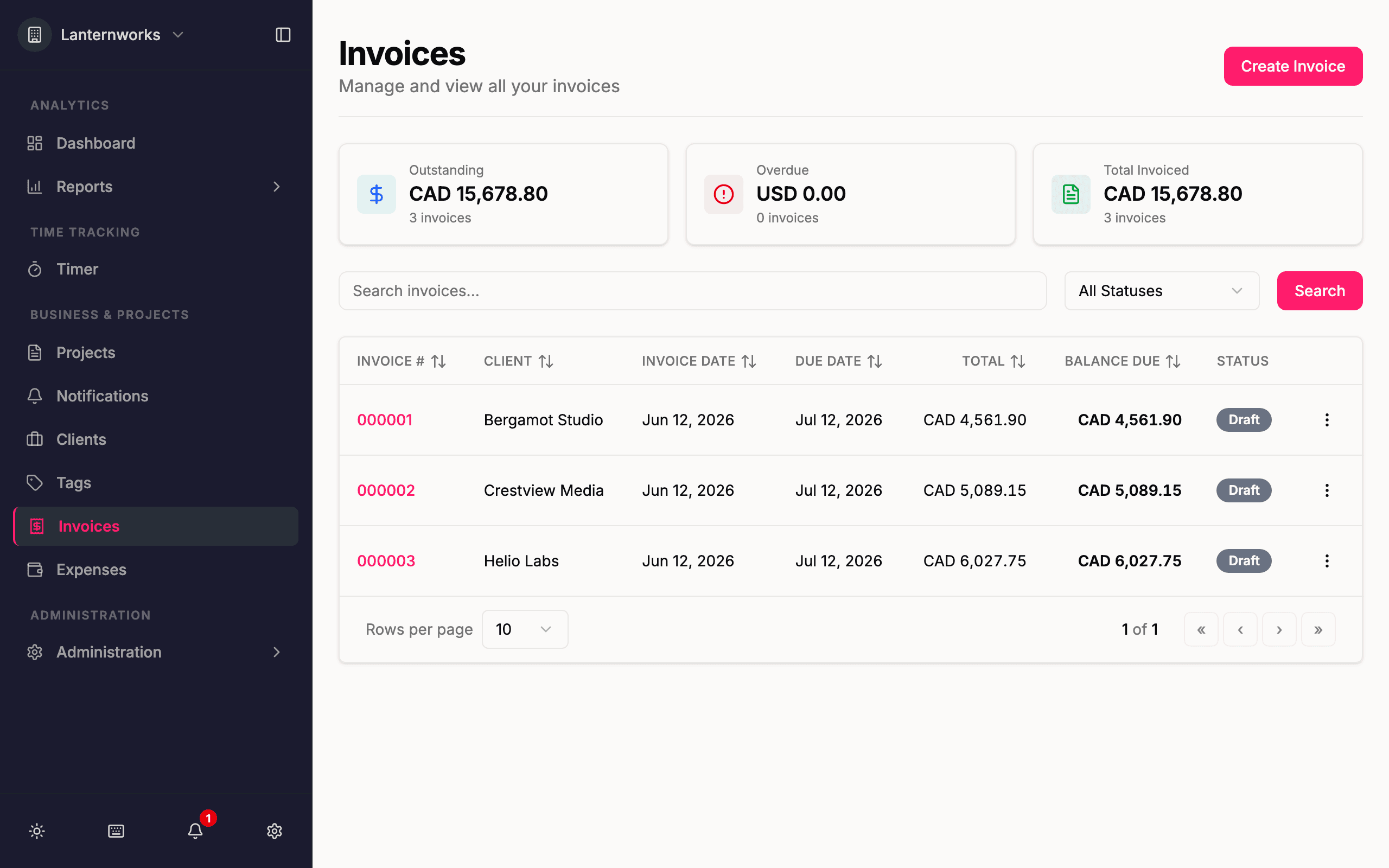
Task: Click the Notifications label in sidebar
Action: click(102, 395)
